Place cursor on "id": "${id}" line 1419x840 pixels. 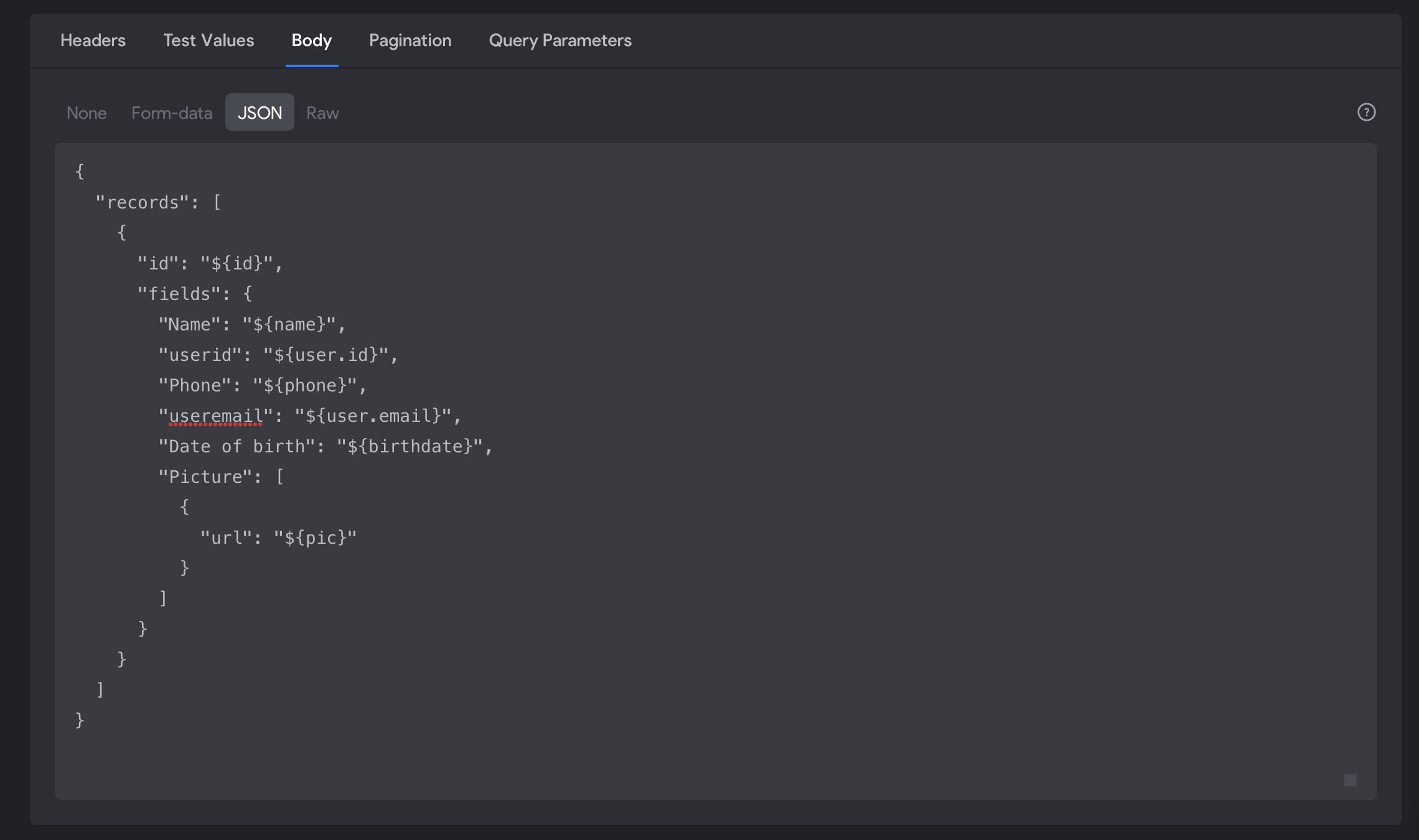click(x=210, y=263)
